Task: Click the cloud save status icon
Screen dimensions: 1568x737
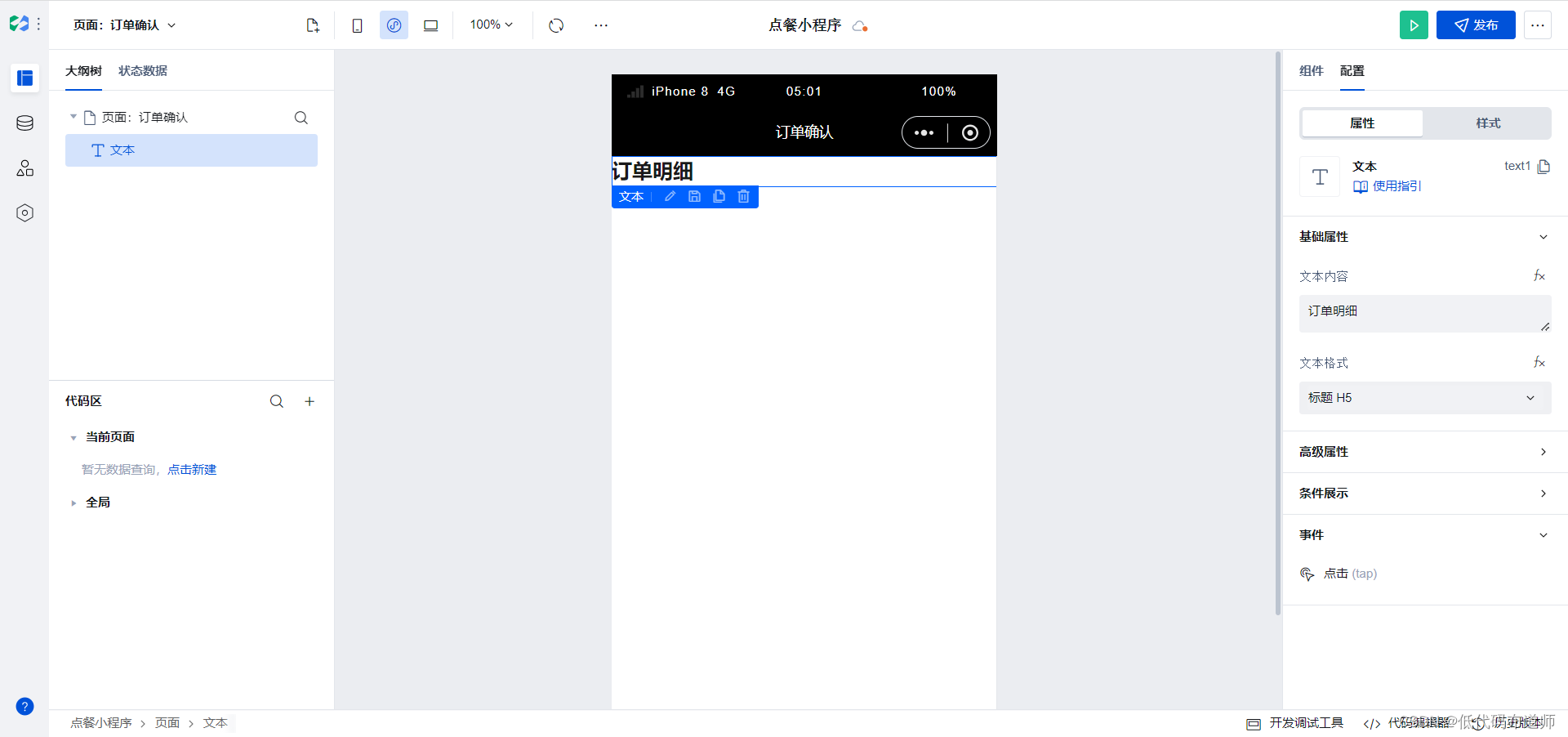Action: [x=859, y=26]
